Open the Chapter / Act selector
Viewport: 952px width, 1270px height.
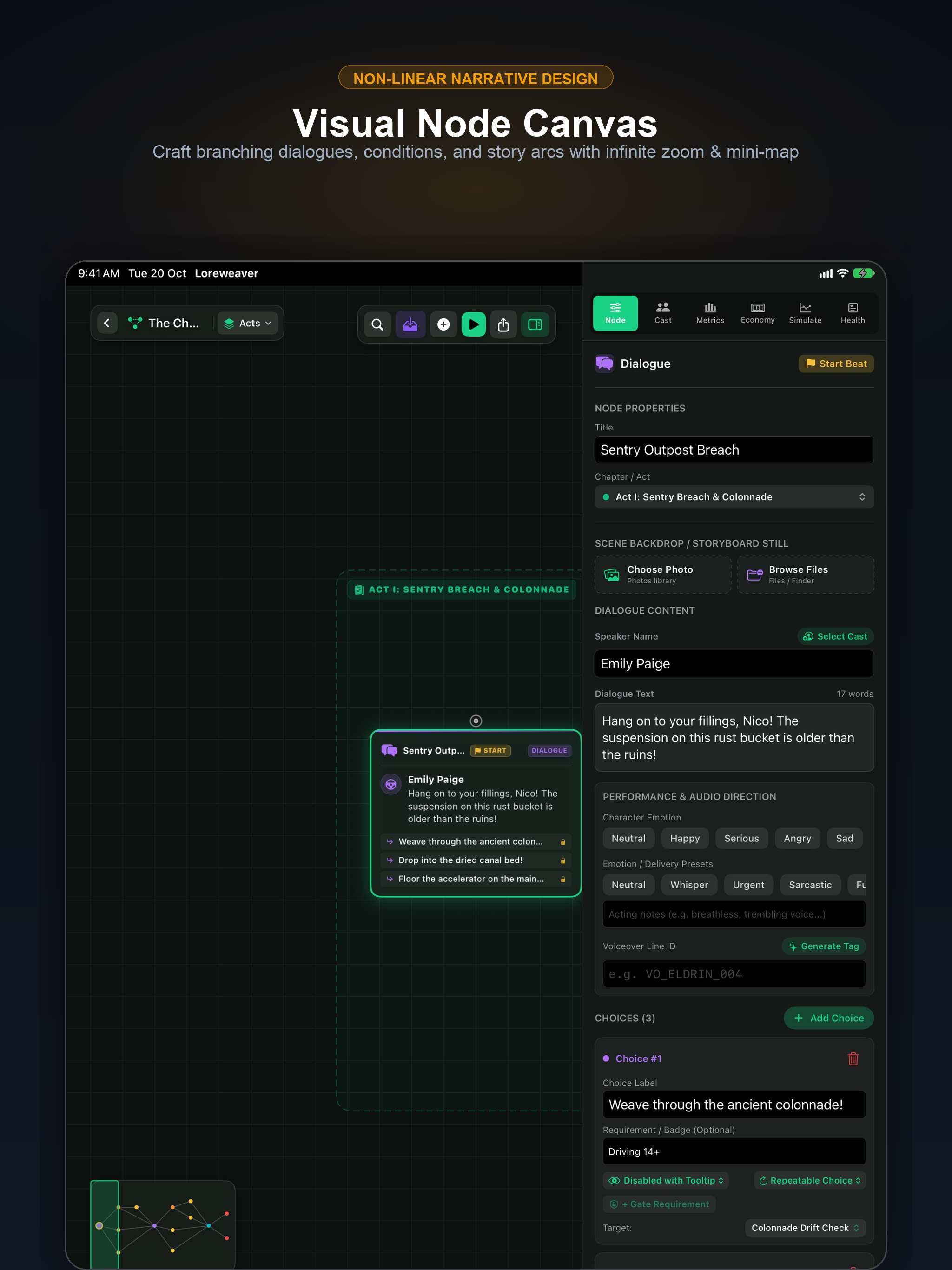click(x=734, y=496)
